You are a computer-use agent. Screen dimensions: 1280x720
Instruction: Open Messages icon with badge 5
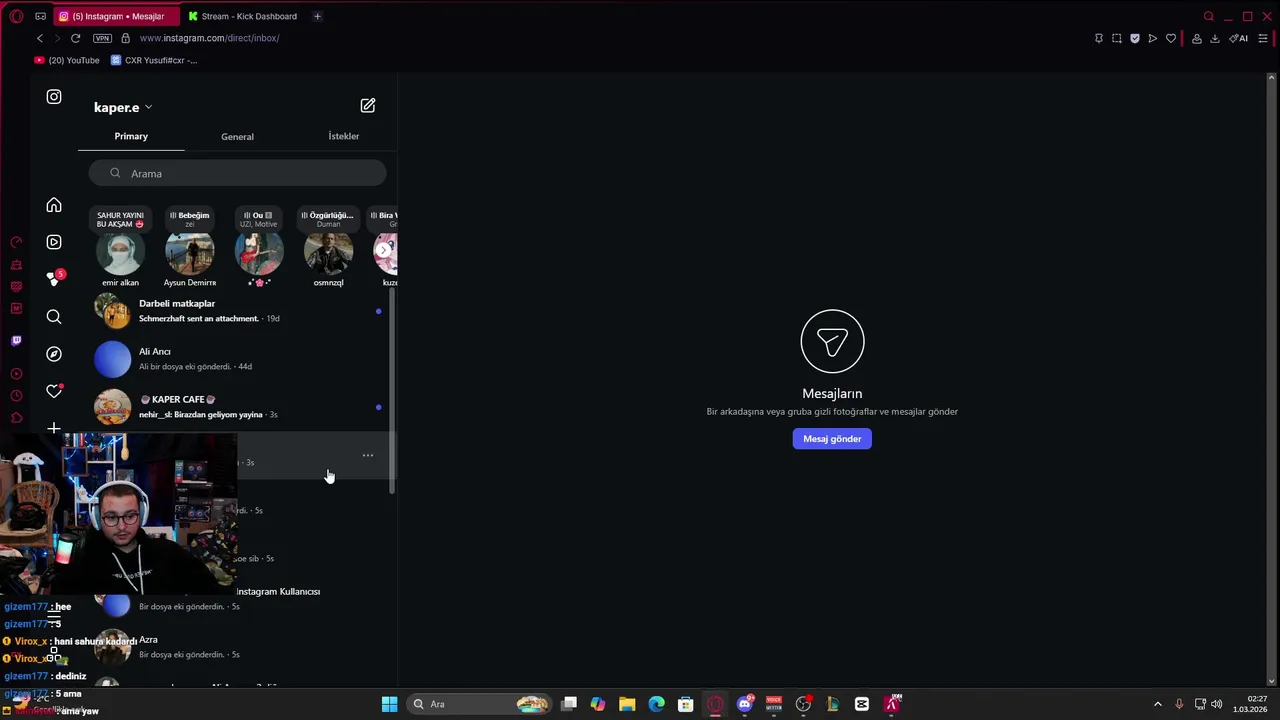coord(54,279)
